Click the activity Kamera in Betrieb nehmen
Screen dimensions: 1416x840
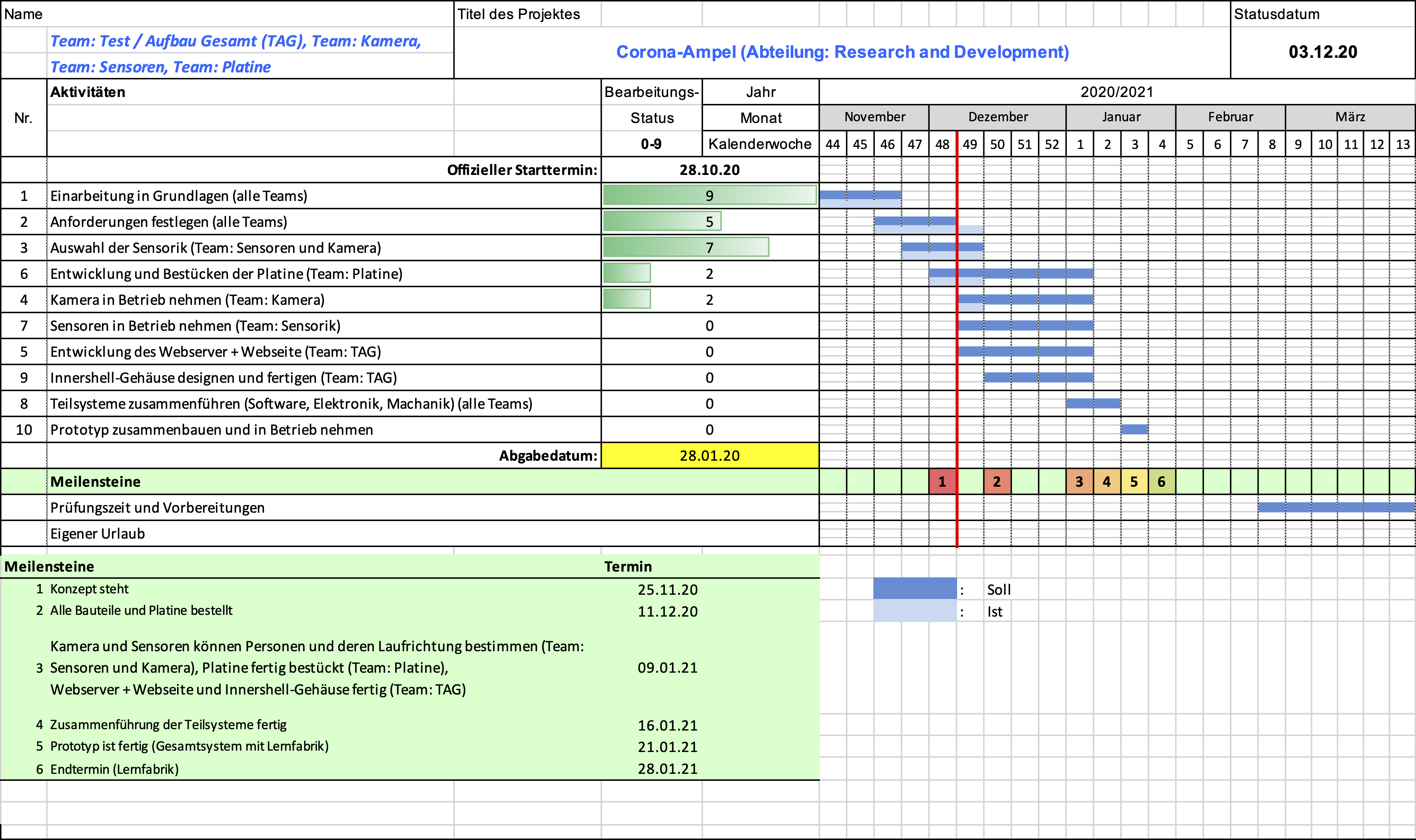(x=187, y=300)
